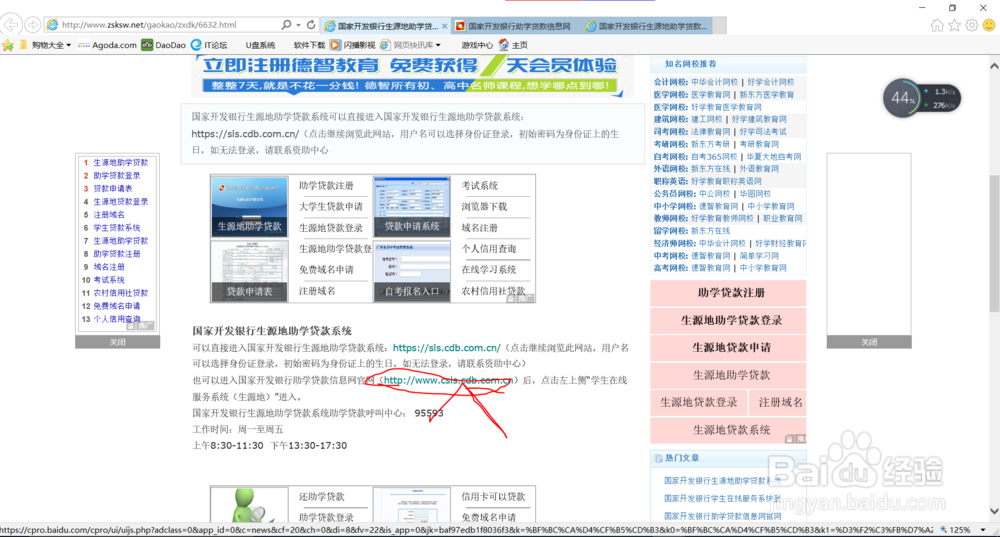This screenshot has height=537, width=1000.
Task: Close the left floating sidebar with 关闭
Action: 117,342
